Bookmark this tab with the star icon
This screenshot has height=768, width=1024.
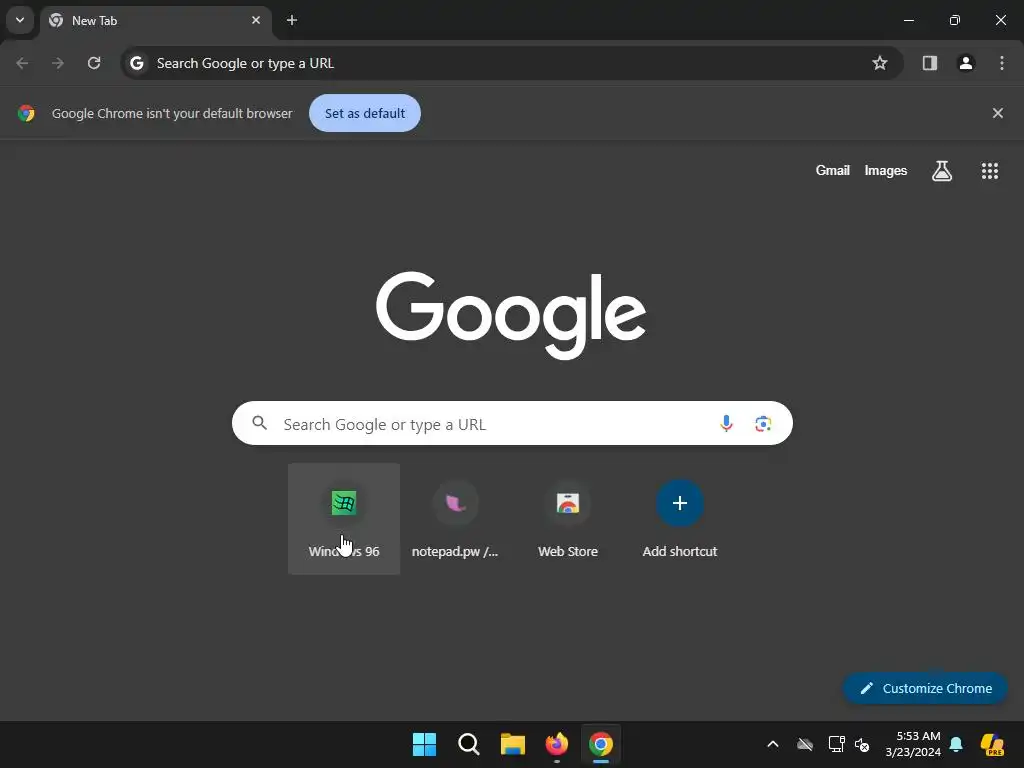point(880,63)
